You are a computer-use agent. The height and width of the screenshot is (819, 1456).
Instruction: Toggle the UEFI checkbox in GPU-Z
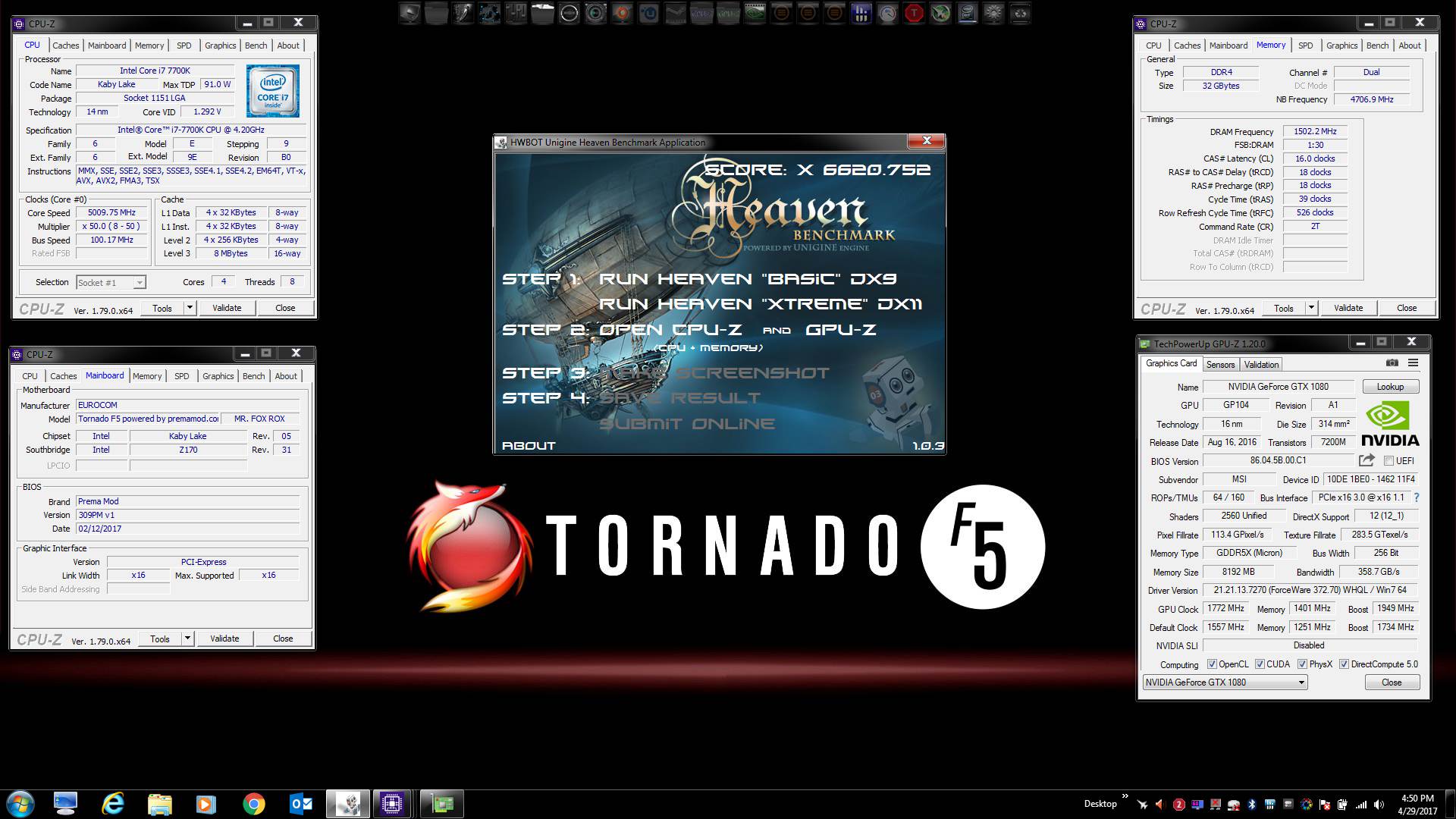pyautogui.click(x=1389, y=460)
